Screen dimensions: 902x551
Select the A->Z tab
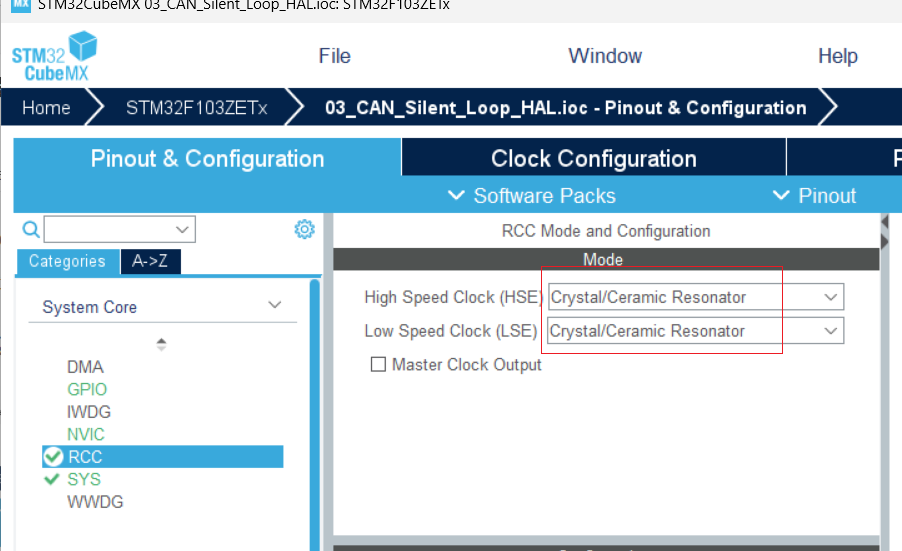pyautogui.click(x=150, y=261)
